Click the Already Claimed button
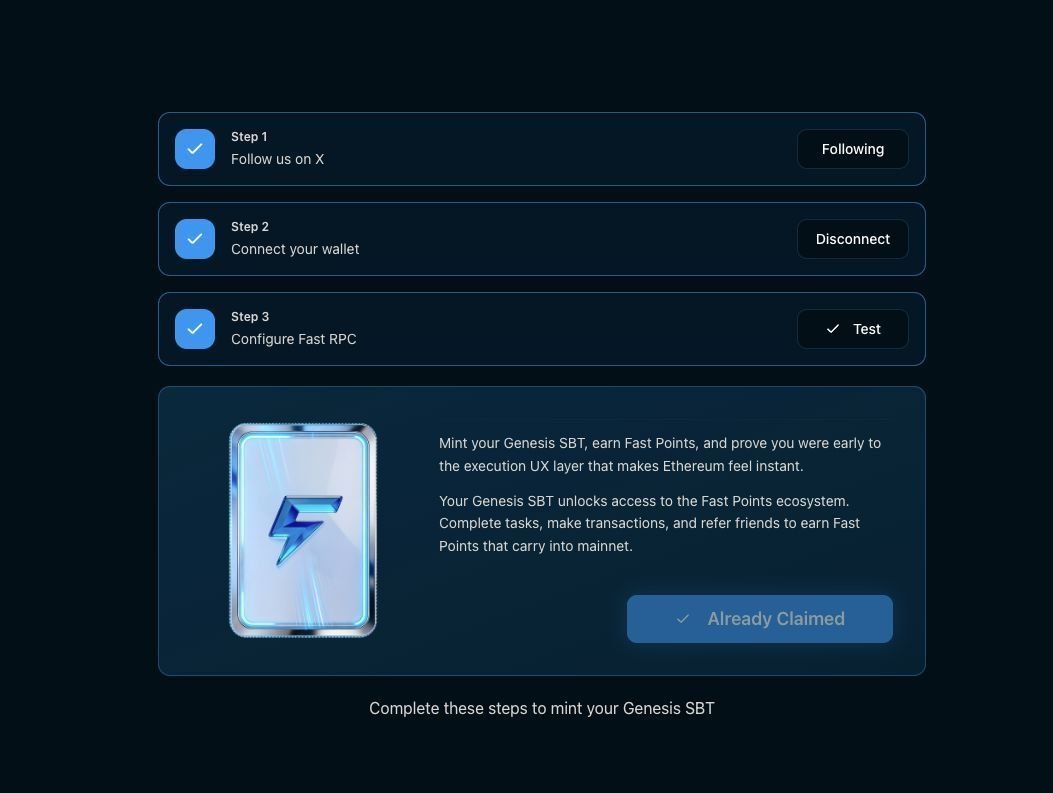The height and width of the screenshot is (793, 1053). [760, 619]
